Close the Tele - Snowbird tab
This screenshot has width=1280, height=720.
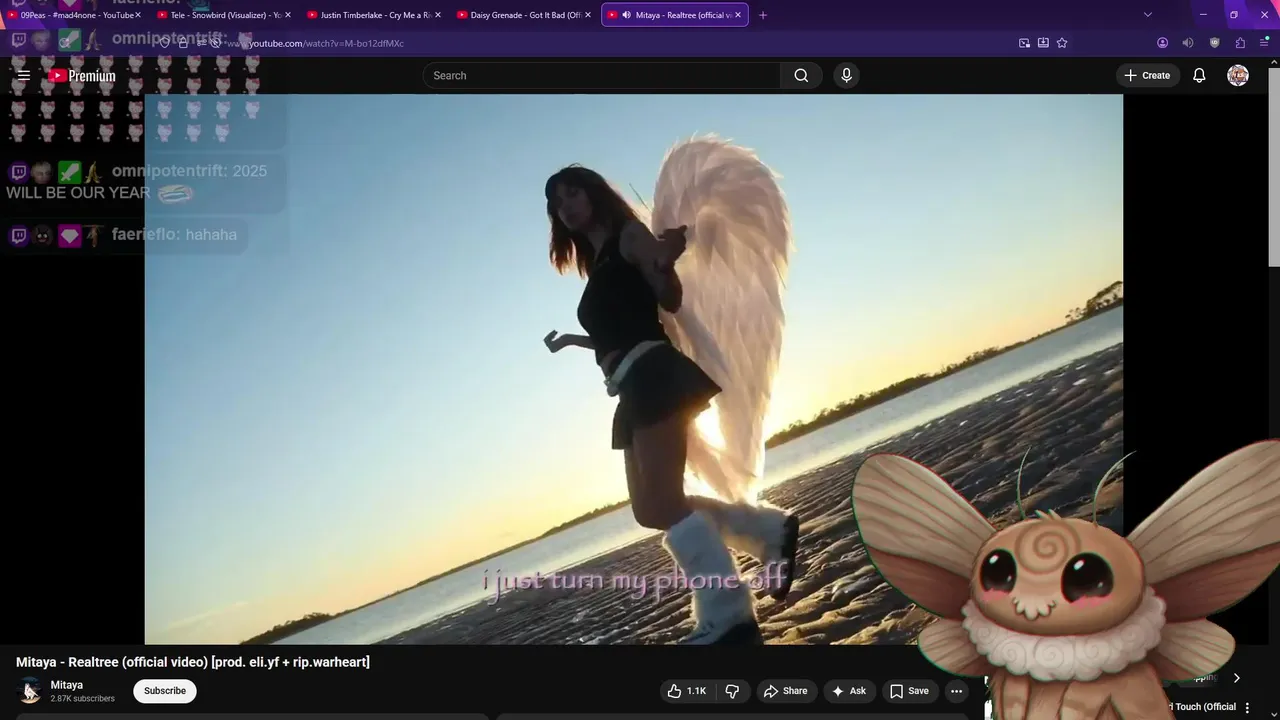pos(288,15)
